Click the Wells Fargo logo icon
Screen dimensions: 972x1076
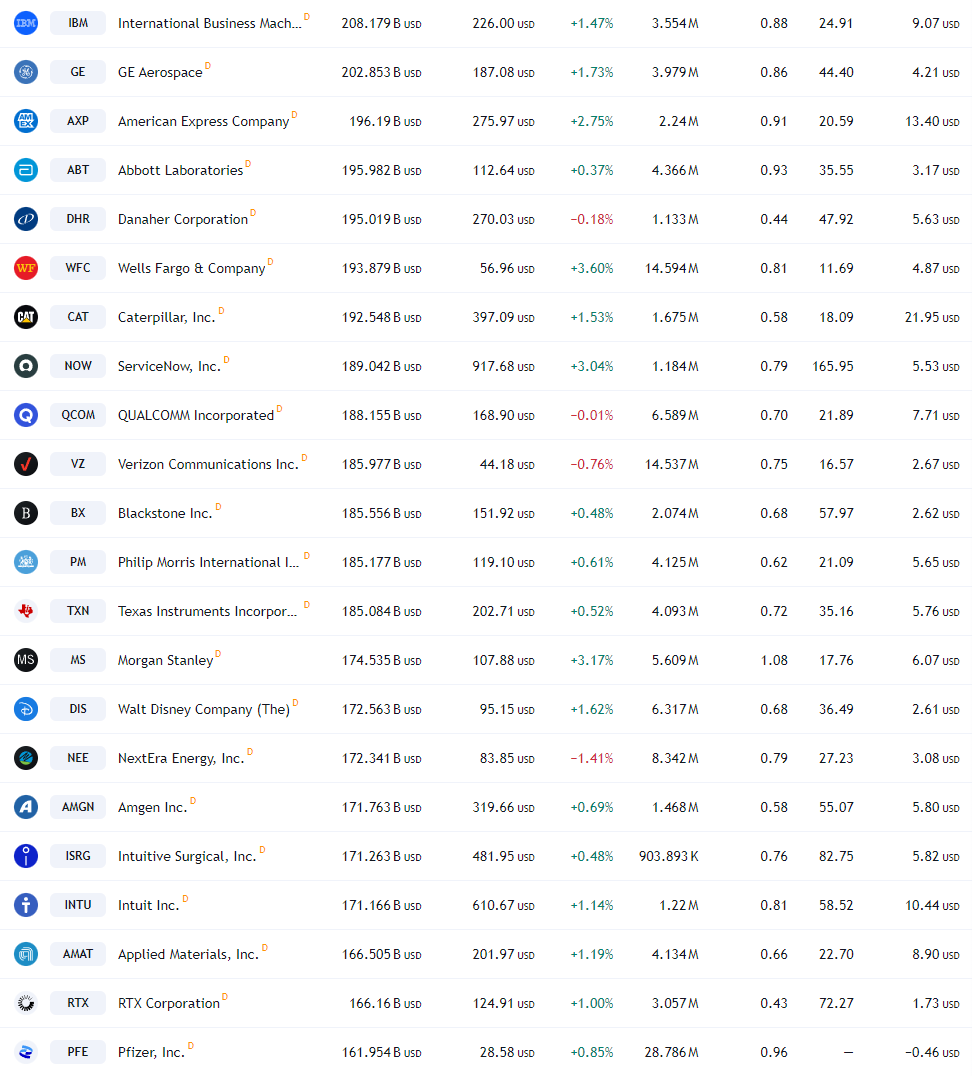pos(26,268)
